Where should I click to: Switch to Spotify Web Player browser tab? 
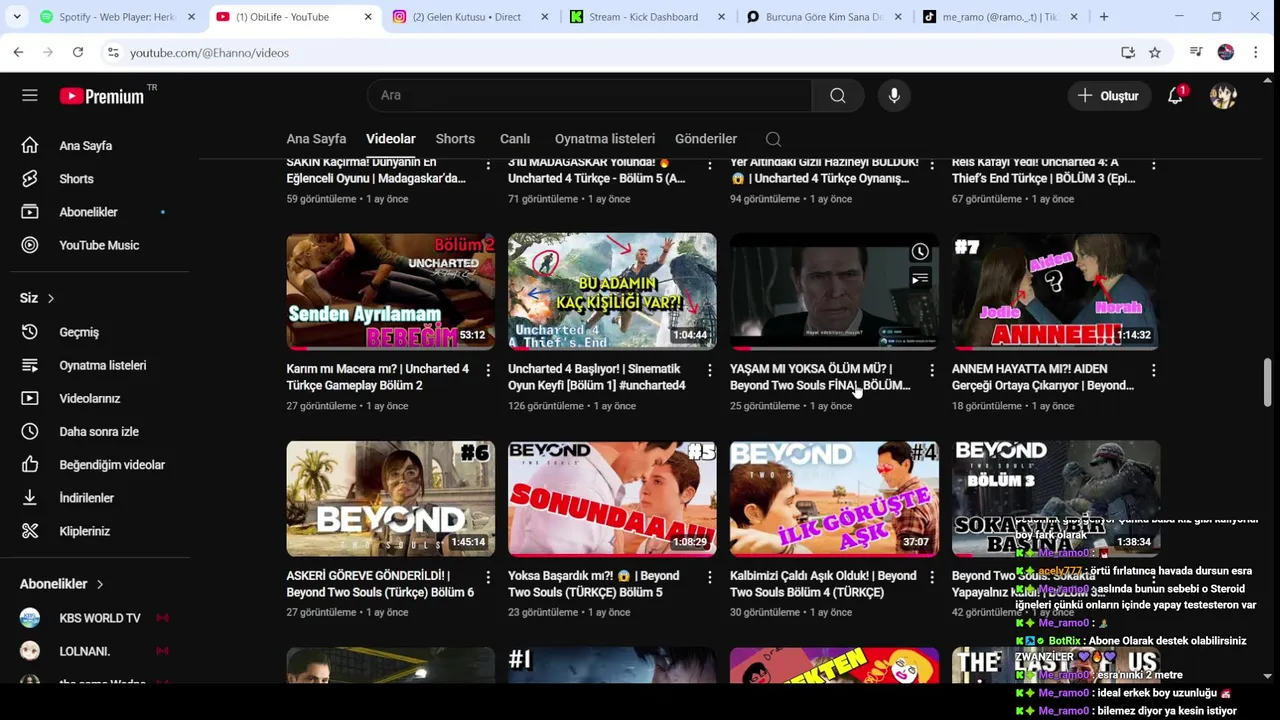click(117, 16)
